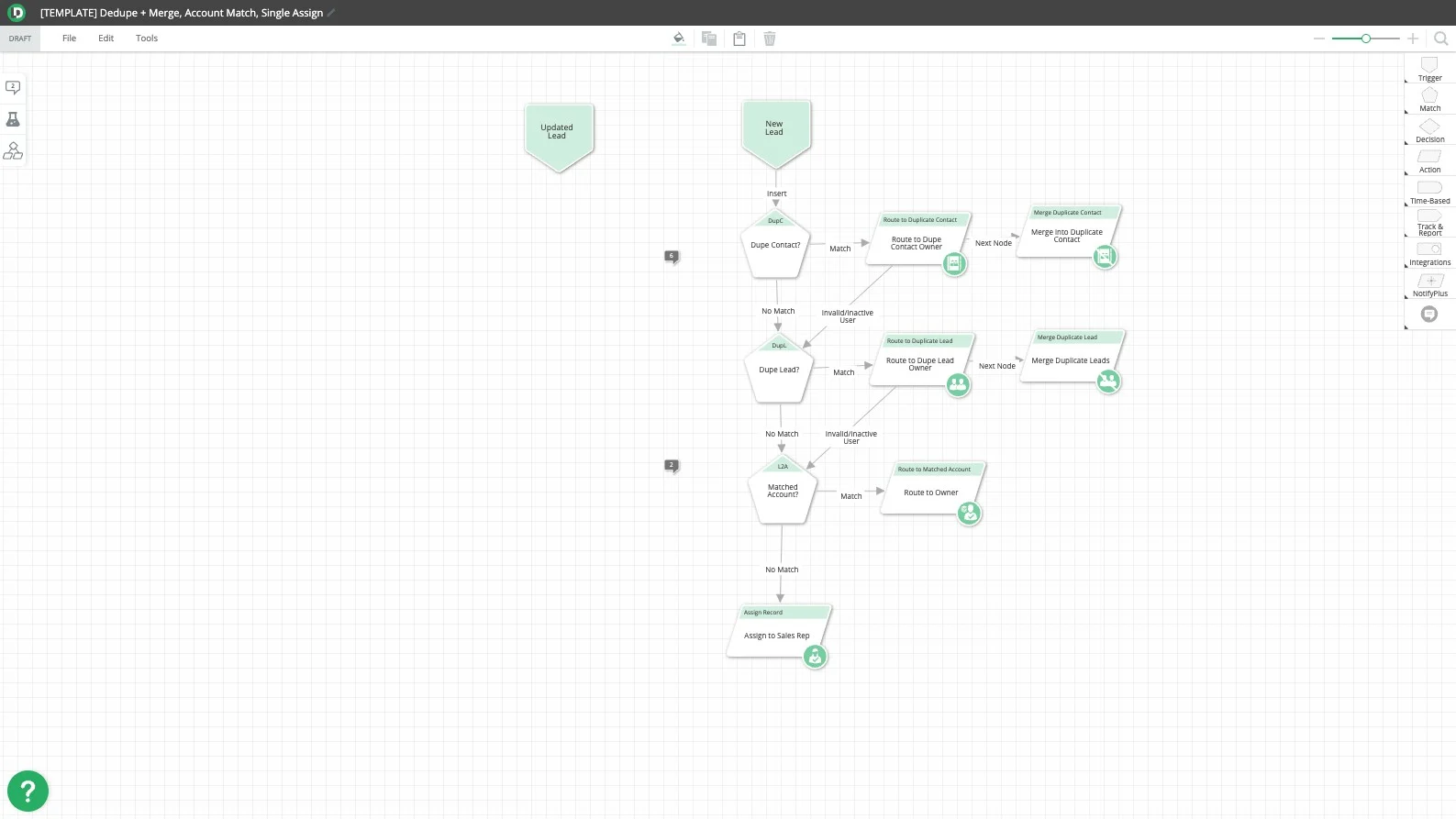Select the Updated Lead trigger node
The image size is (1456, 819).
pos(558,135)
